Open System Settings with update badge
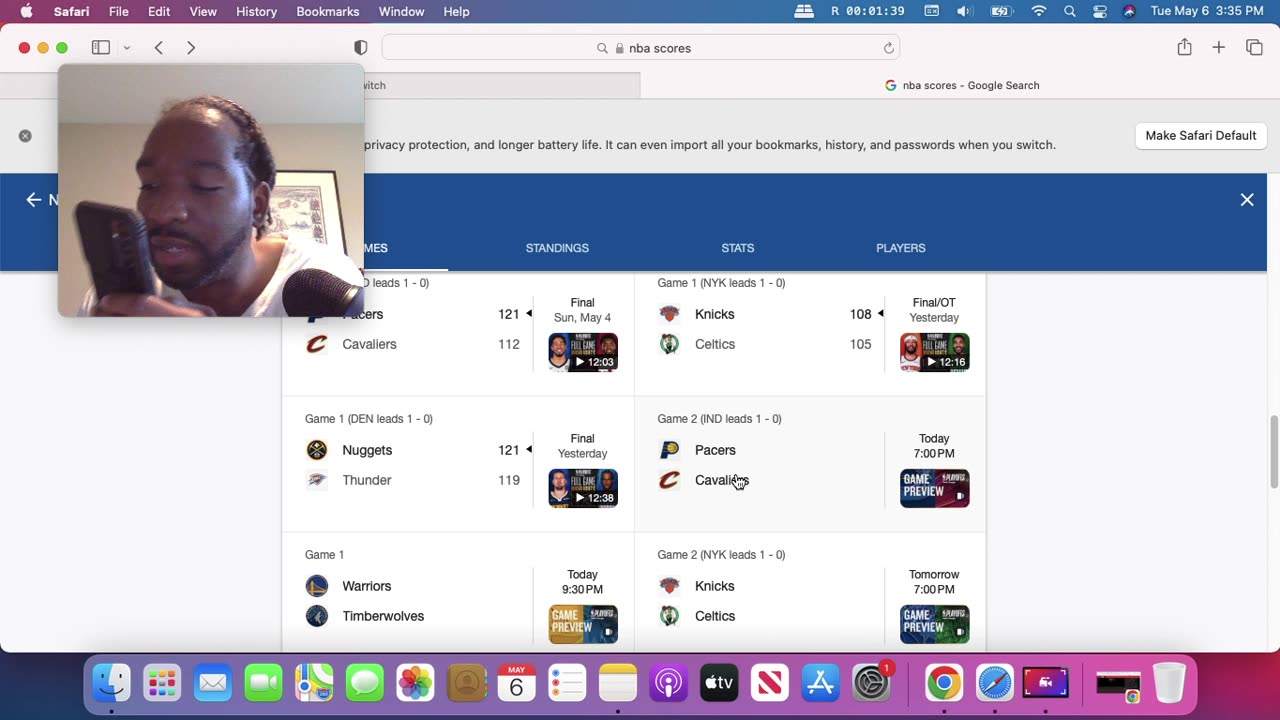 click(x=872, y=684)
